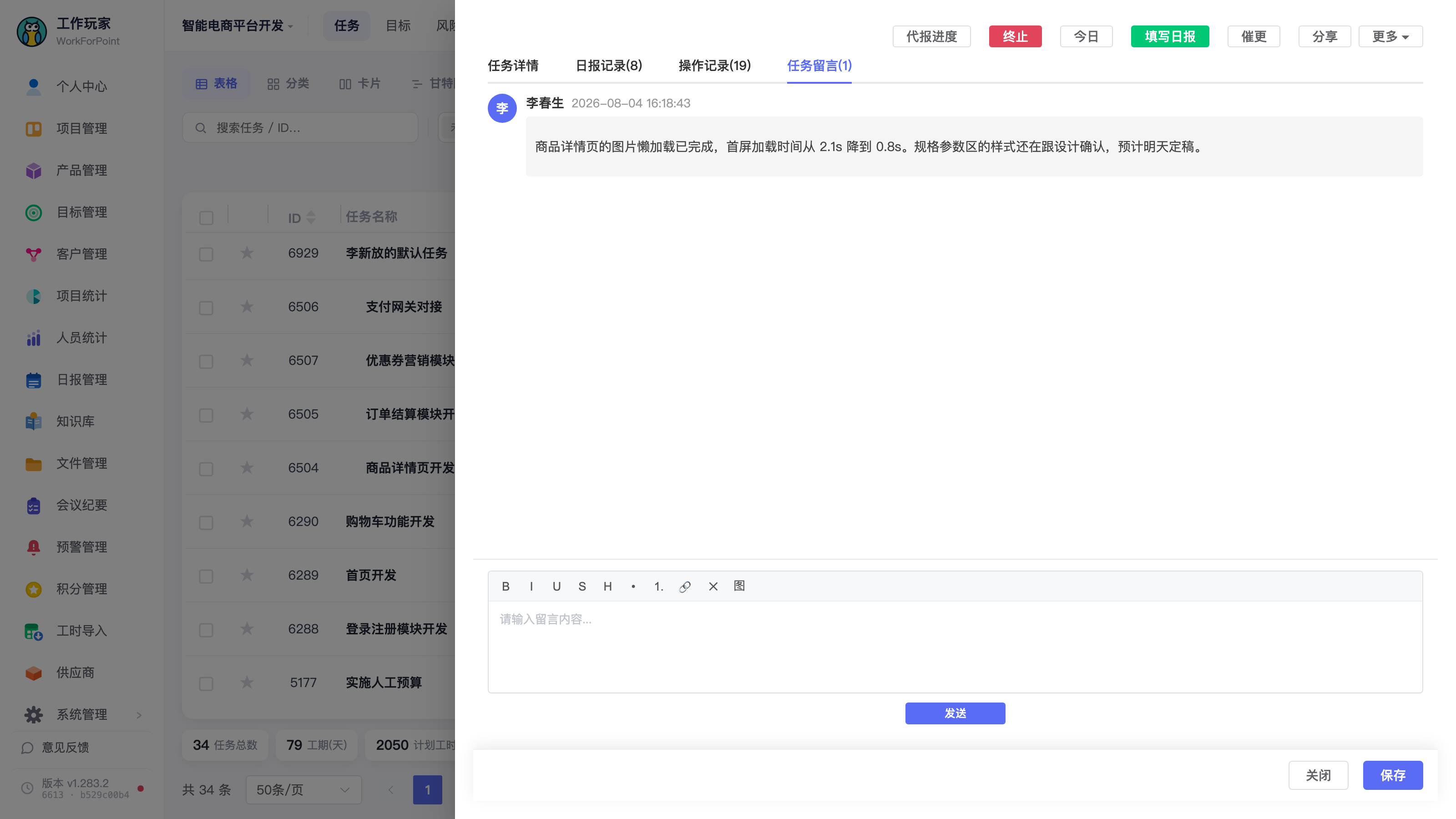This screenshot has height=819, width=1456.
Task: Apply strikethrough in comment editor toolbar
Action: (582, 586)
